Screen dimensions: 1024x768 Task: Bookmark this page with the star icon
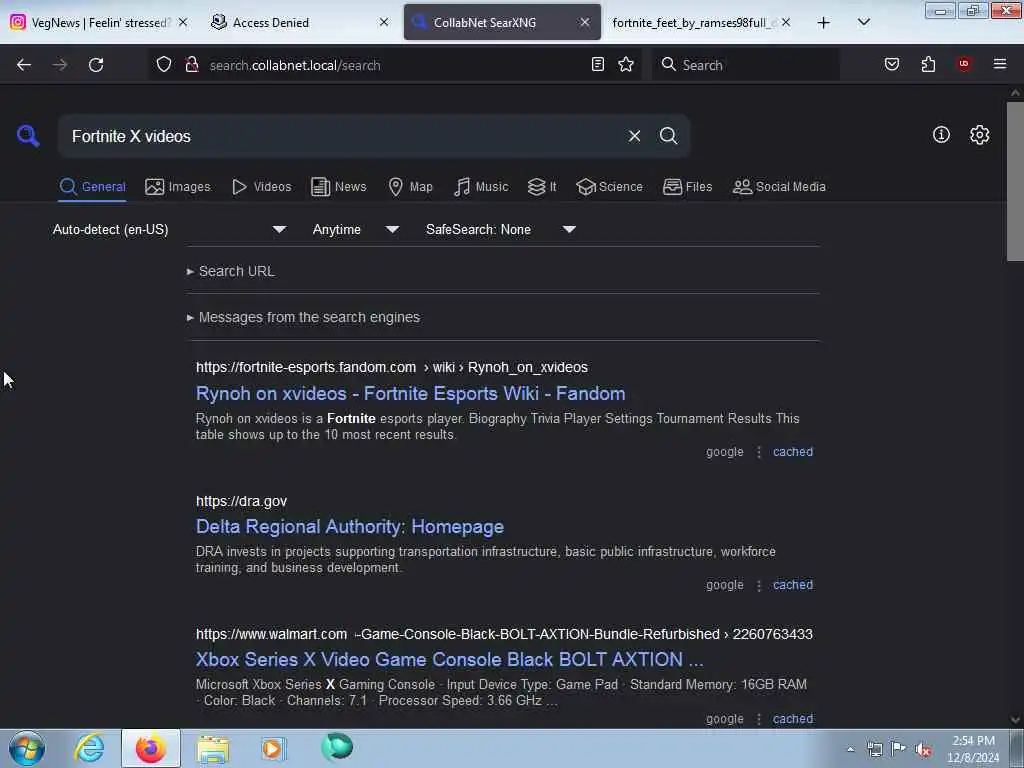pos(626,64)
